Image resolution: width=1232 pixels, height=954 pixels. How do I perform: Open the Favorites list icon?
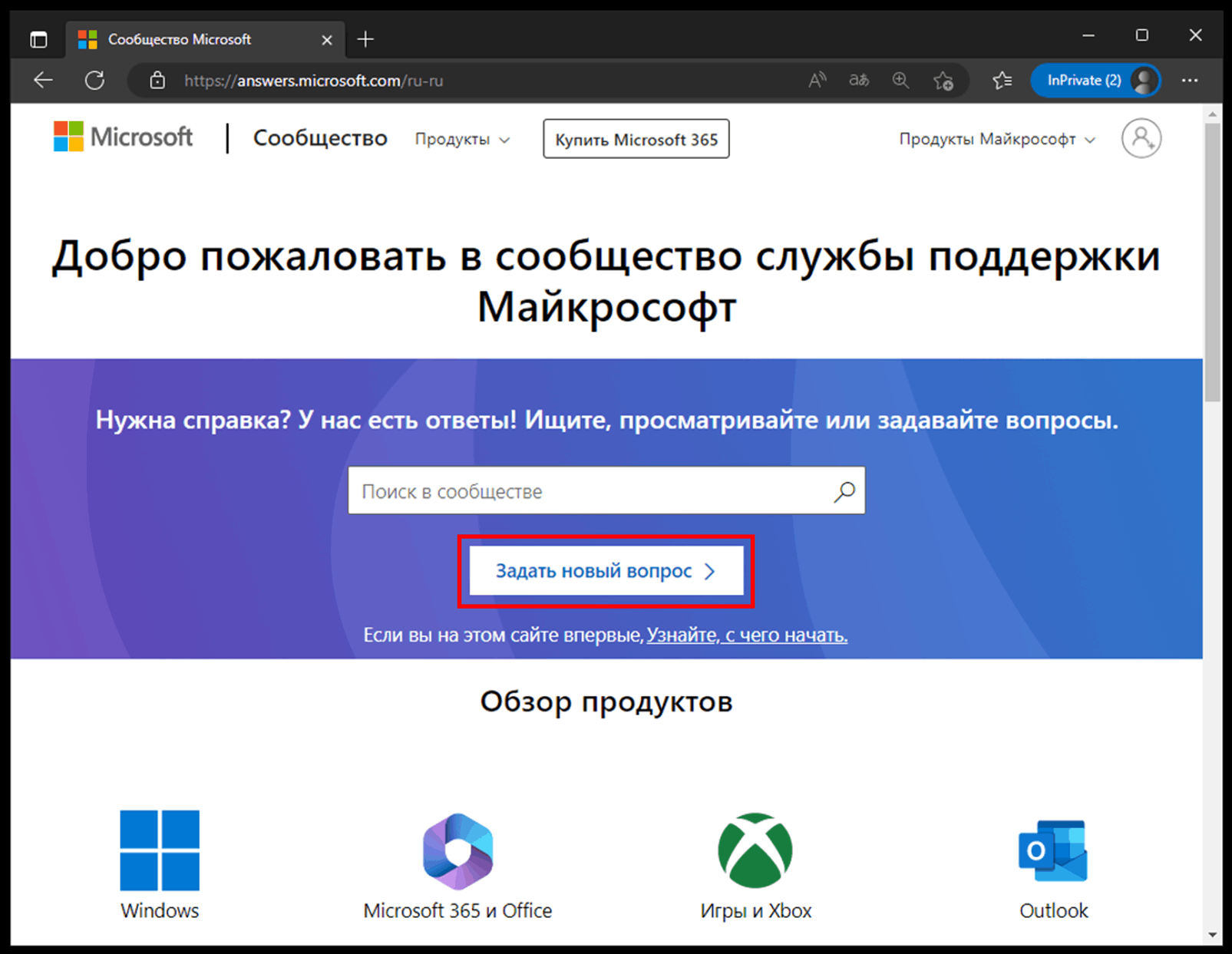coord(1002,80)
